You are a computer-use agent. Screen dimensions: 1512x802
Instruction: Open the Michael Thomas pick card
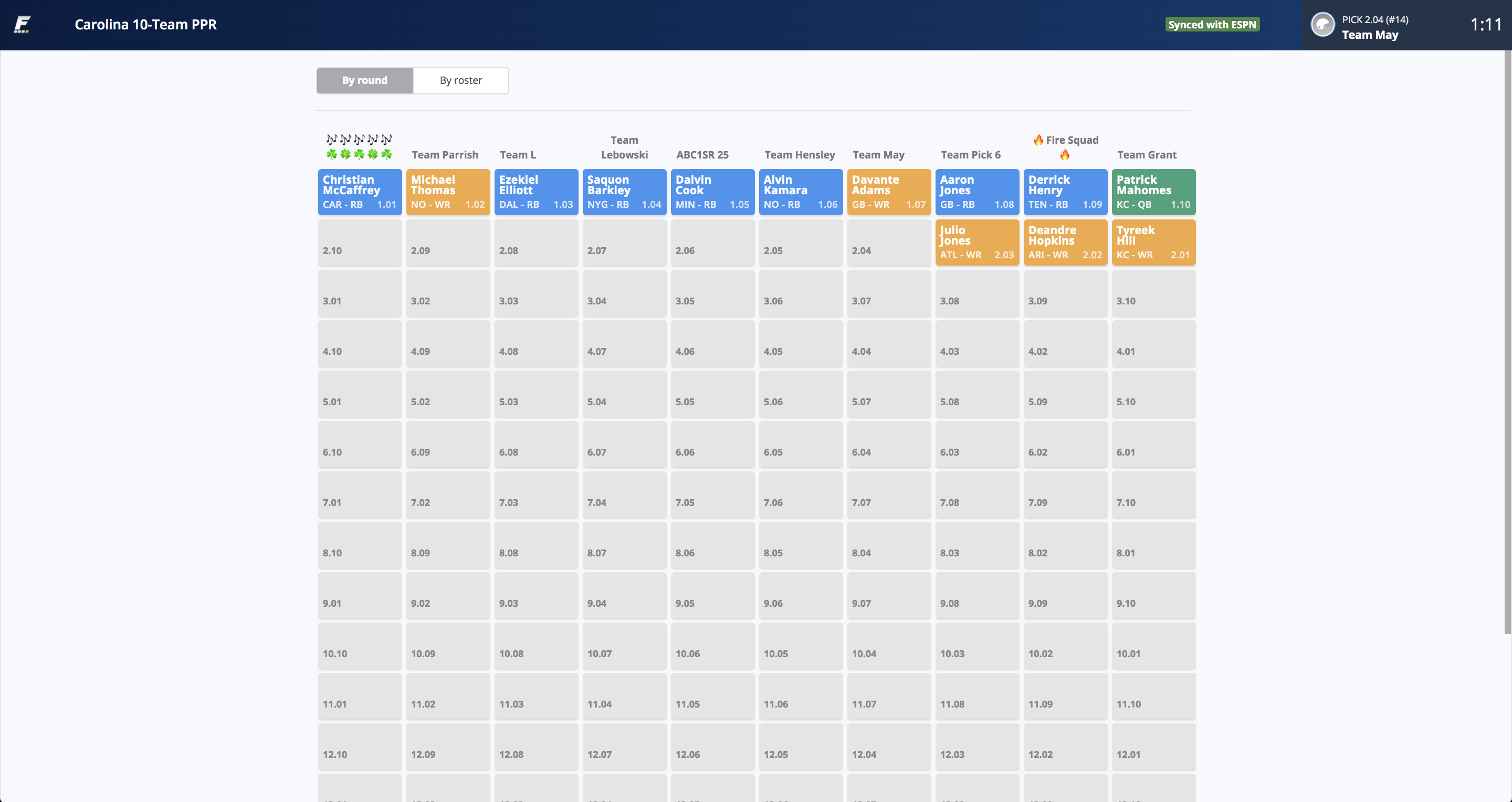448,192
